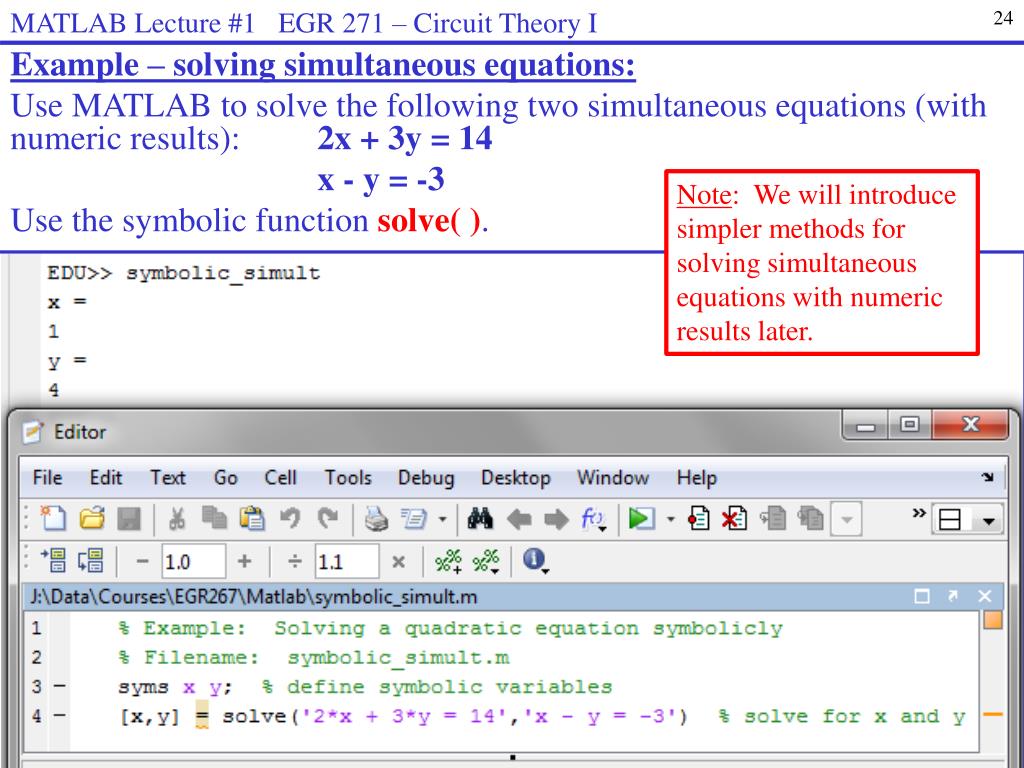Screen dimensions: 1024x768
Task: Click the evaluate cell and advance icon
Action: [x=91, y=560]
